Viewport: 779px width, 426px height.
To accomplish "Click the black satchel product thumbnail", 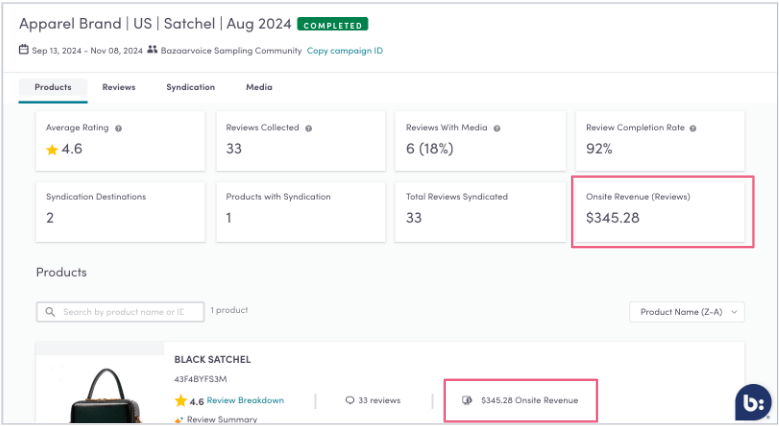I will [106, 396].
